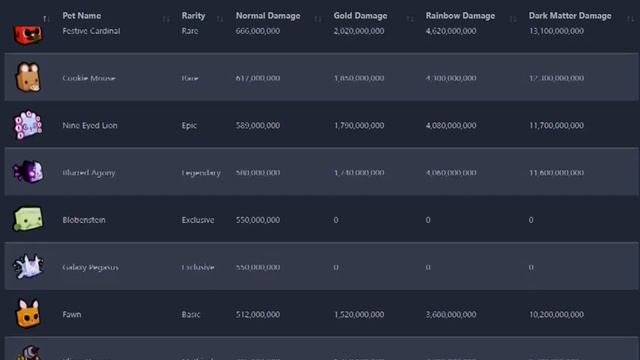
Task: Select the Galaxy Pegasus table row
Action: point(322,267)
